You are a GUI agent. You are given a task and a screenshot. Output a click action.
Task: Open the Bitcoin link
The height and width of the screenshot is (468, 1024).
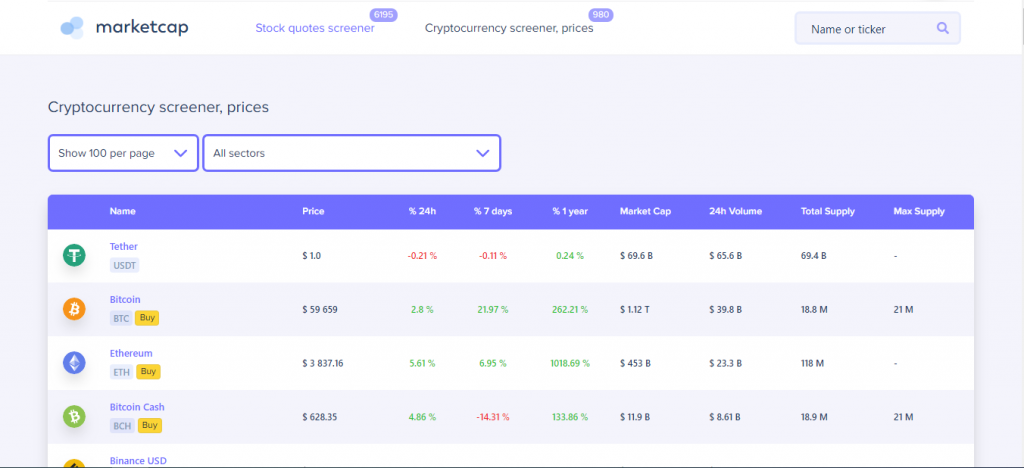(125, 300)
